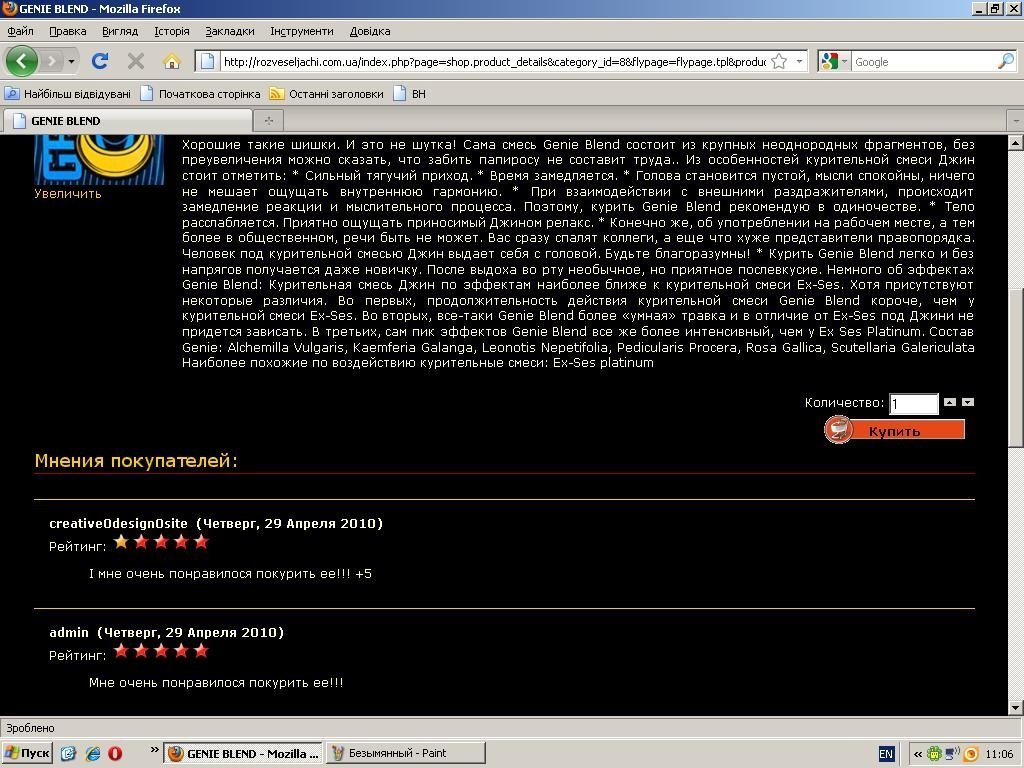
Task: Open the Вигляд menu
Action: click(x=120, y=31)
